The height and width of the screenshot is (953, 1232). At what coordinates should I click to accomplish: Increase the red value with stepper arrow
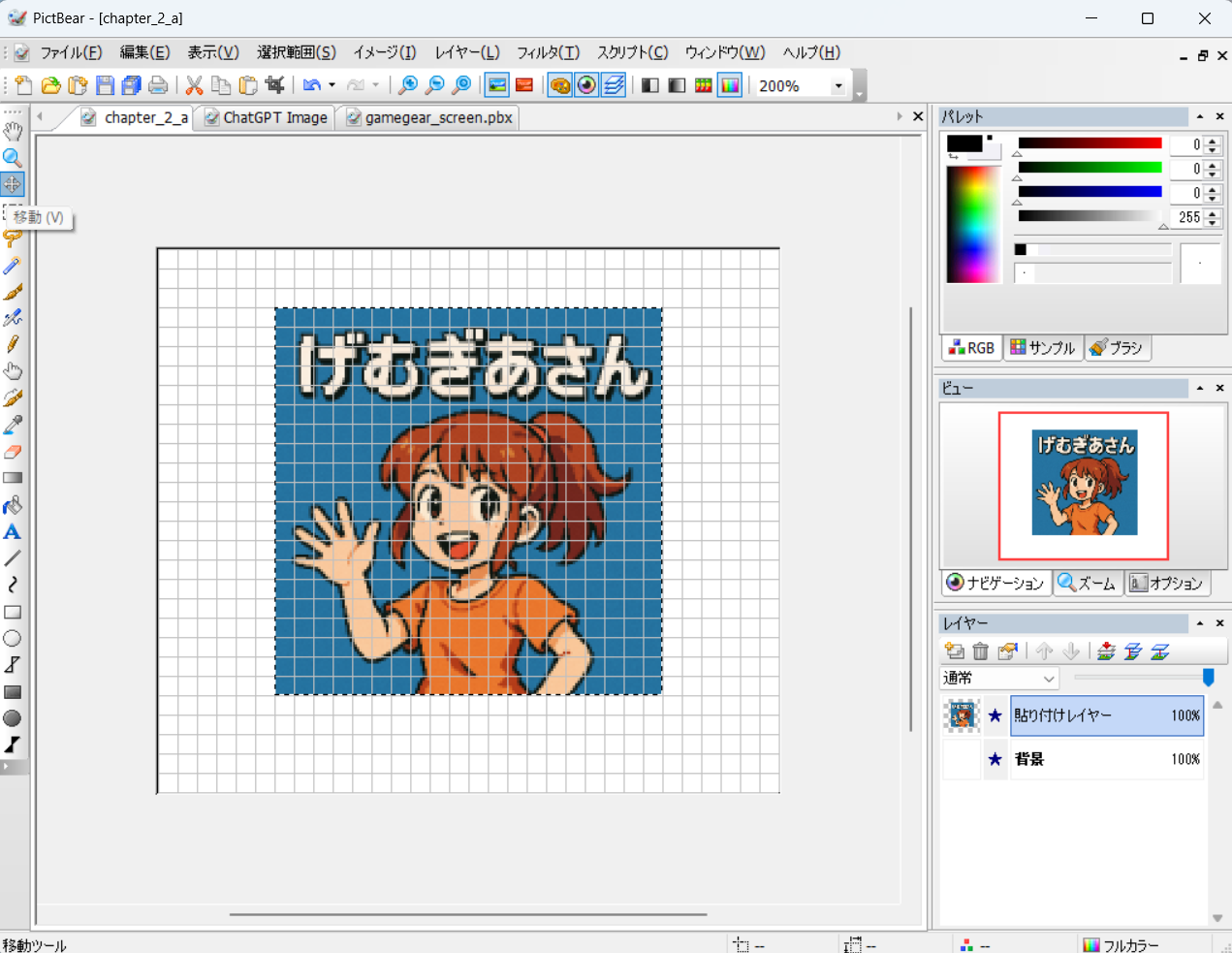click(1213, 141)
